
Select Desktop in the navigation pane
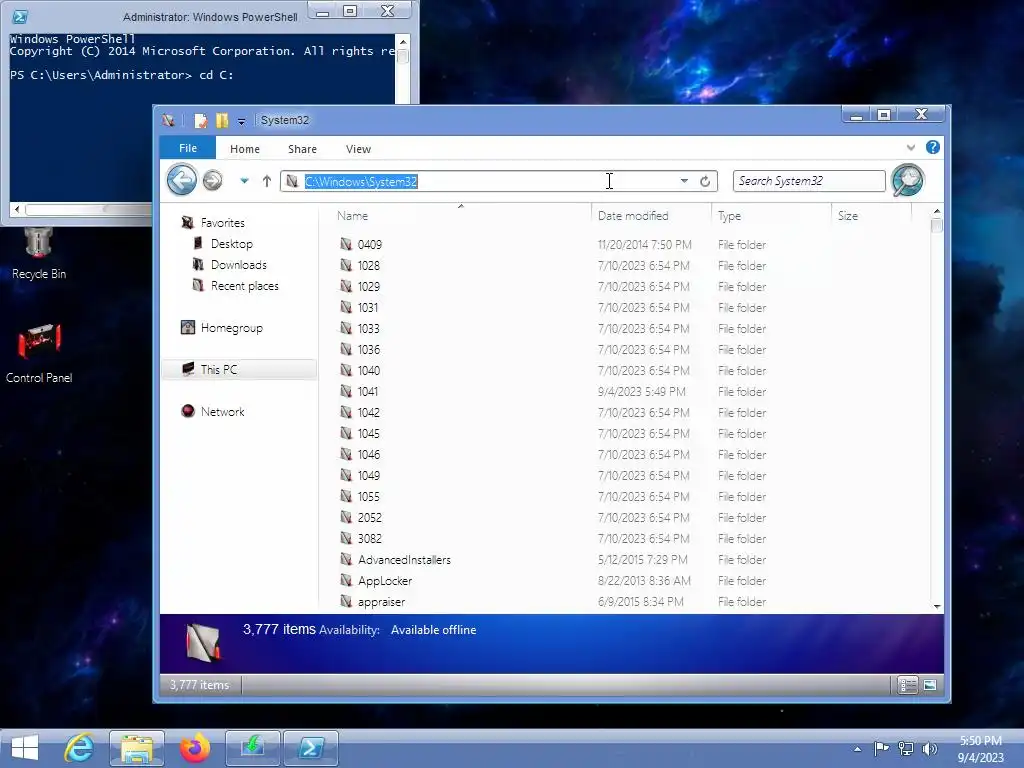point(231,244)
